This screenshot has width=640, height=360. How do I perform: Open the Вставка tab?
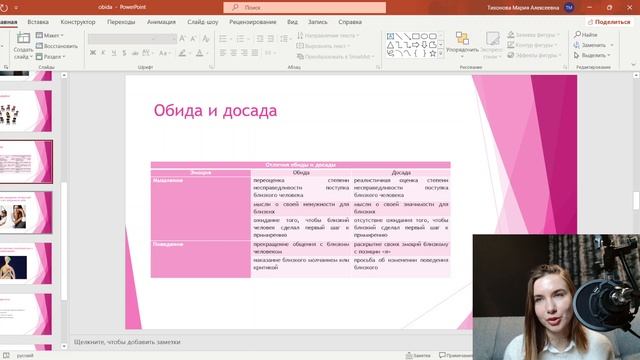[x=38, y=22]
